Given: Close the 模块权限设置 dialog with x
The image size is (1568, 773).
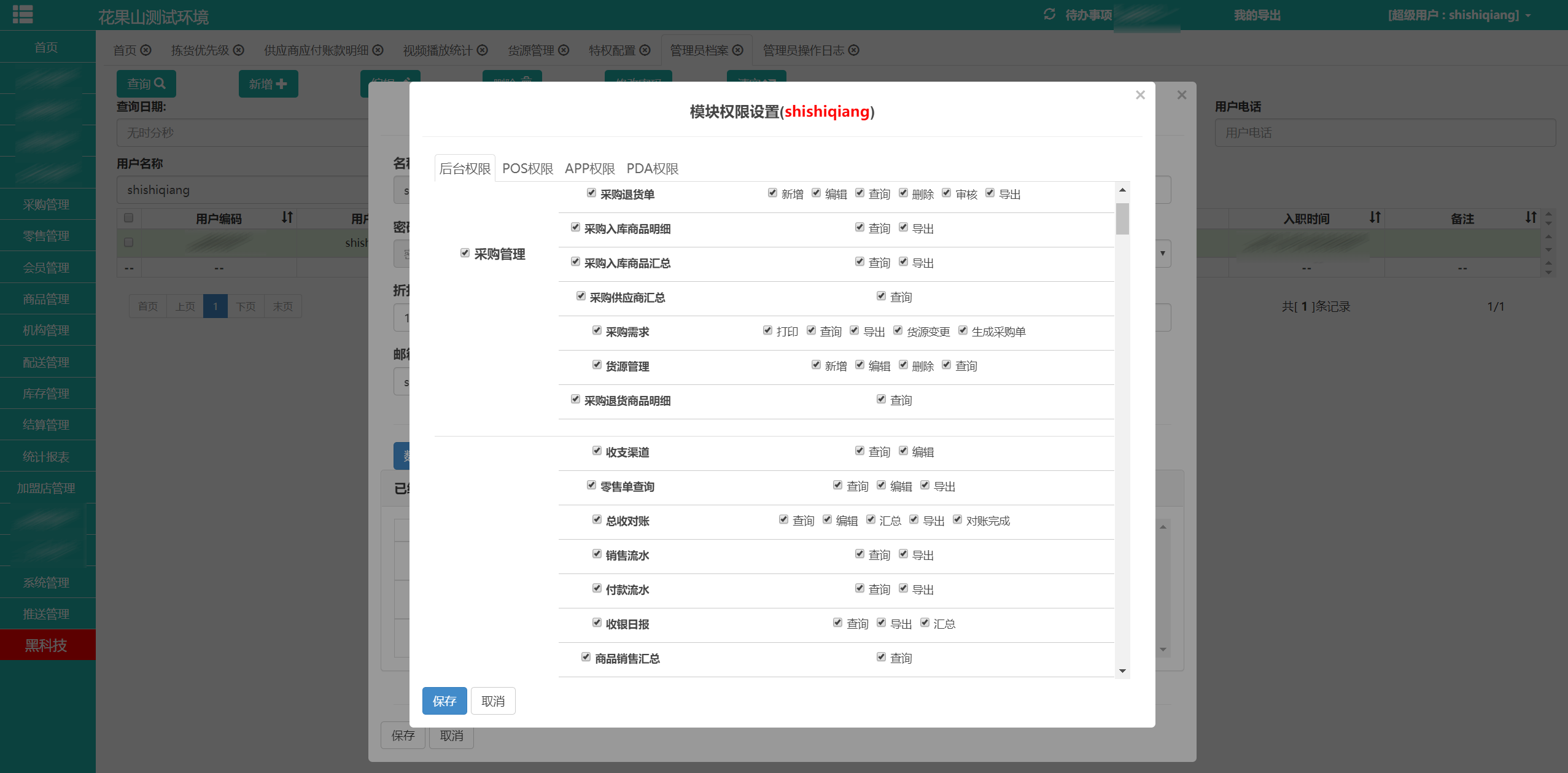Looking at the screenshot, I should tap(1140, 95).
